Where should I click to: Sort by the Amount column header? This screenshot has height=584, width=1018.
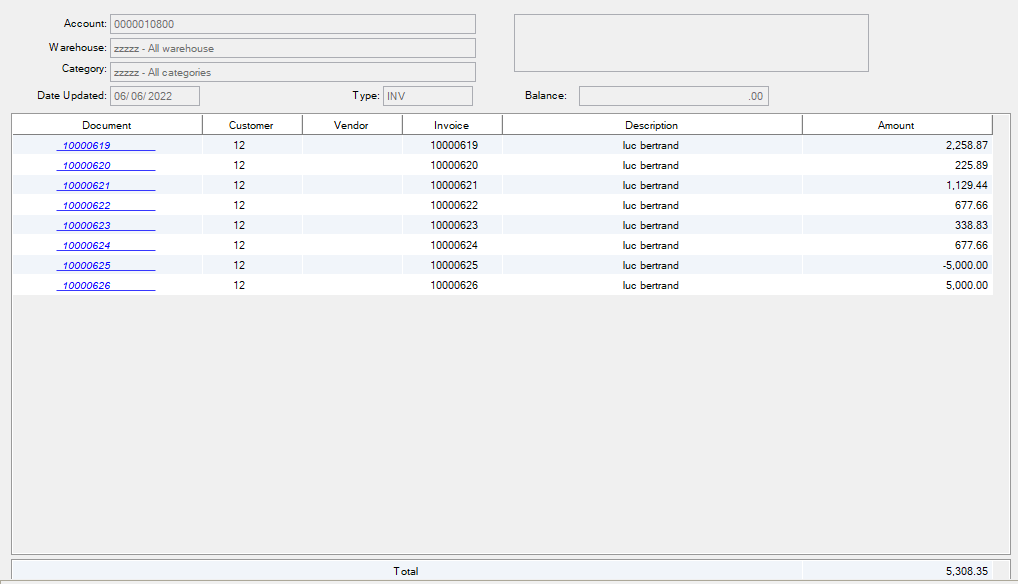click(x=896, y=125)
